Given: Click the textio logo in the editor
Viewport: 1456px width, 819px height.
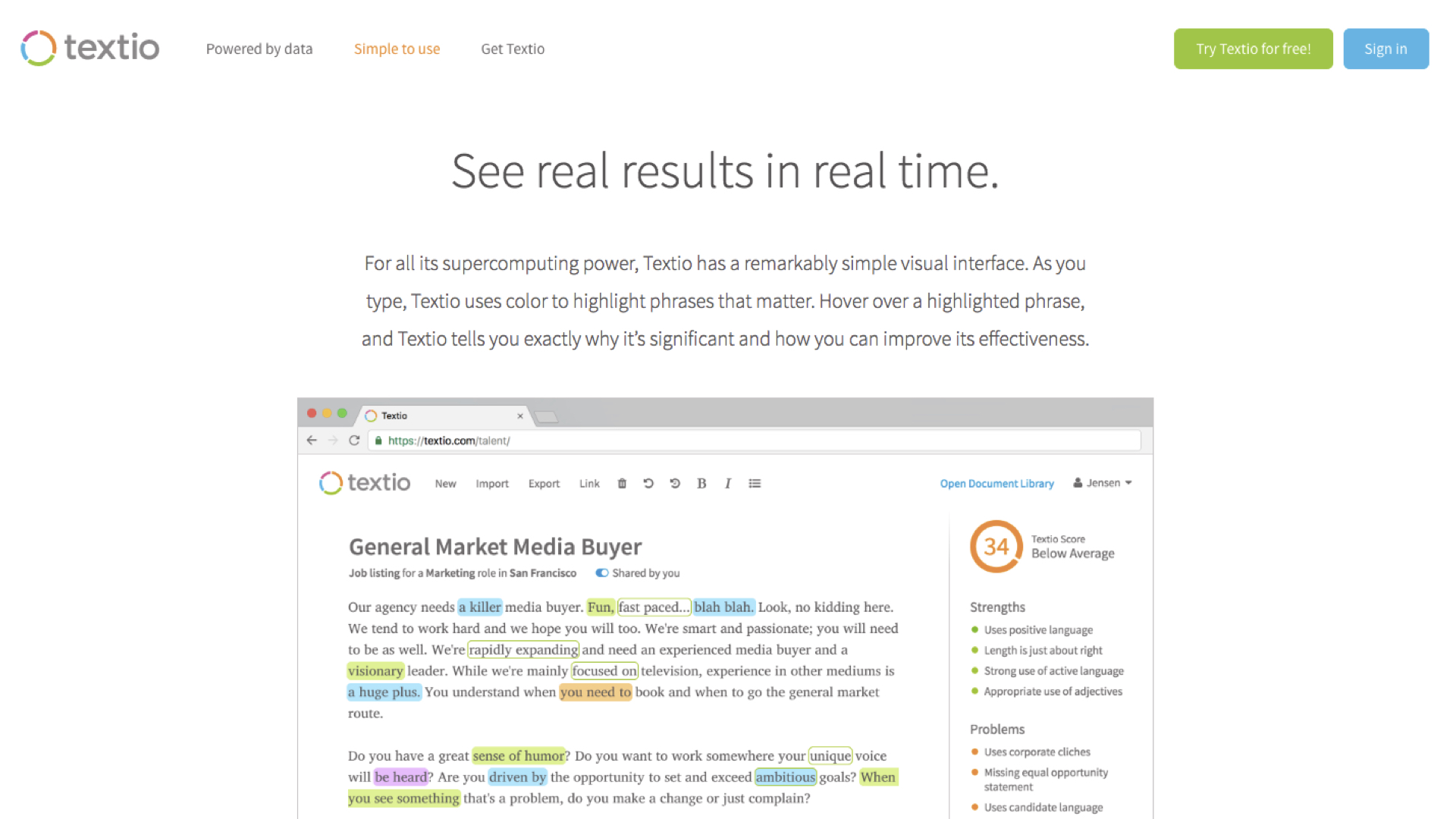Looking at the screenshot, I should [x=365, y=482].
